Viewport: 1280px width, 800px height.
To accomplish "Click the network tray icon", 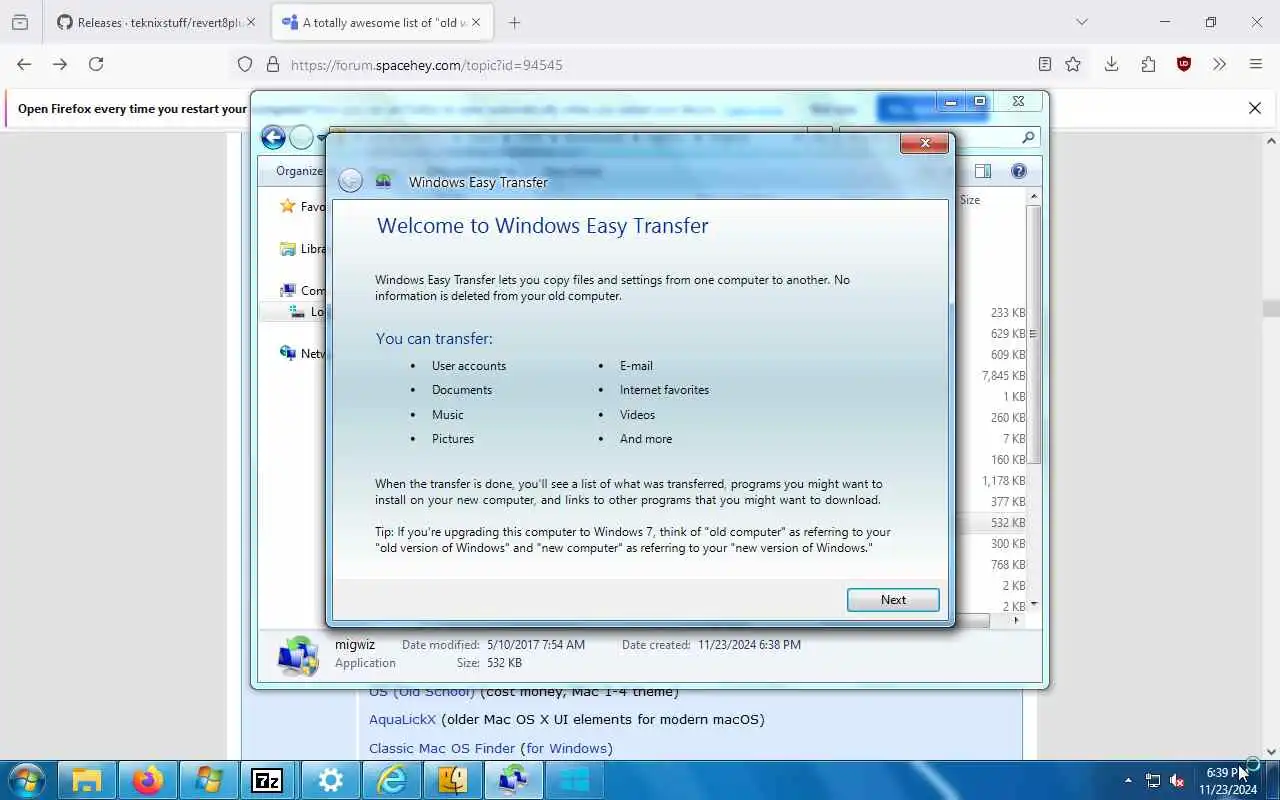I will coord(1153,780).
